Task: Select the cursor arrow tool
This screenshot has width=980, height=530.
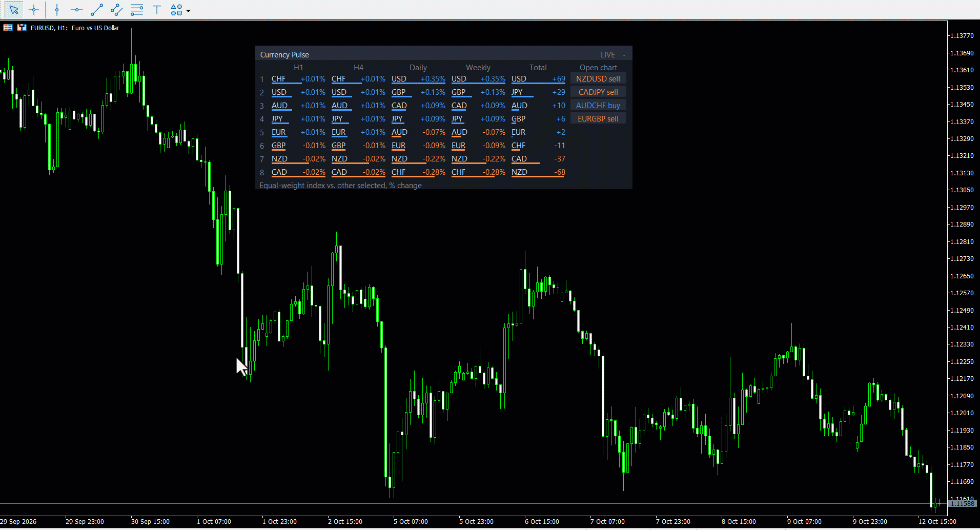Action: 14,9
